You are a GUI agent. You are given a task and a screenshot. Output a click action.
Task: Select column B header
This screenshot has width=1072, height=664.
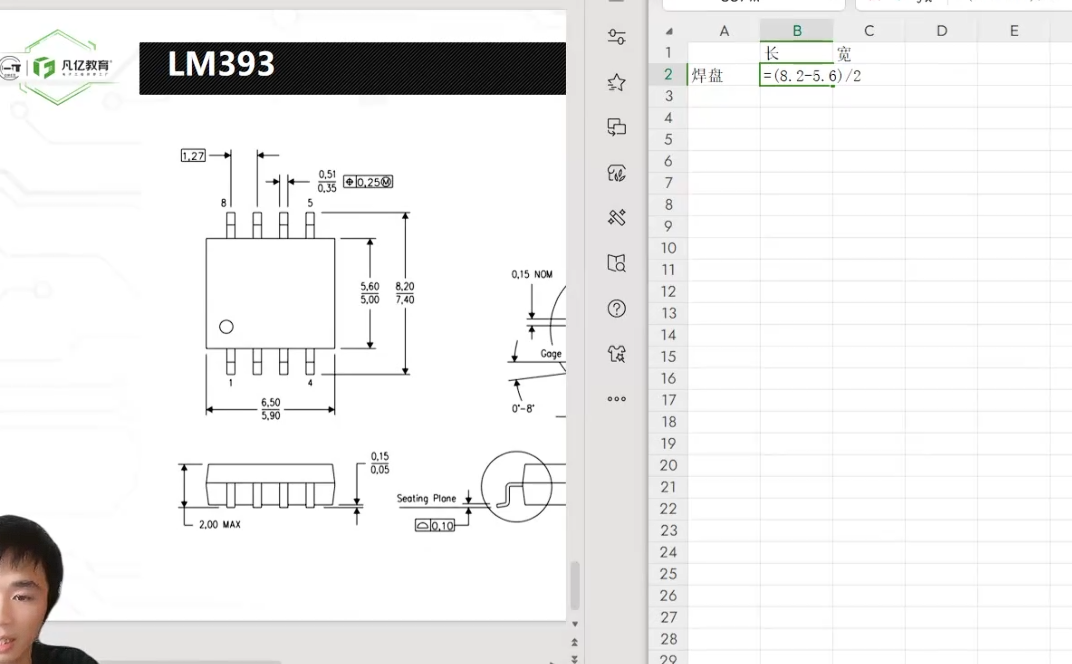(x=796, y=31)
